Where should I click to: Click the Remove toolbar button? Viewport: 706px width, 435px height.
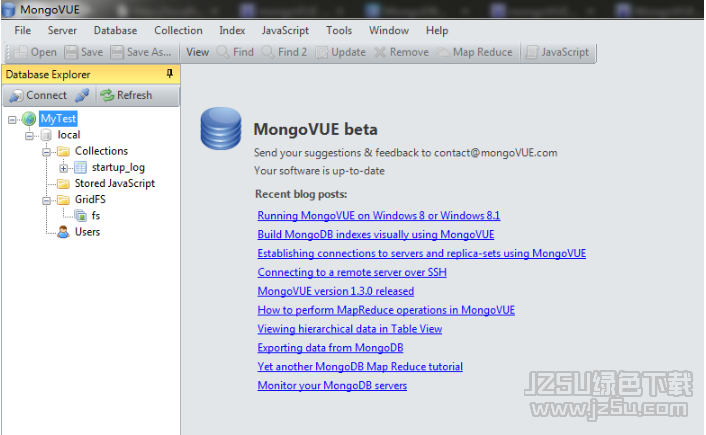(401, 52)
